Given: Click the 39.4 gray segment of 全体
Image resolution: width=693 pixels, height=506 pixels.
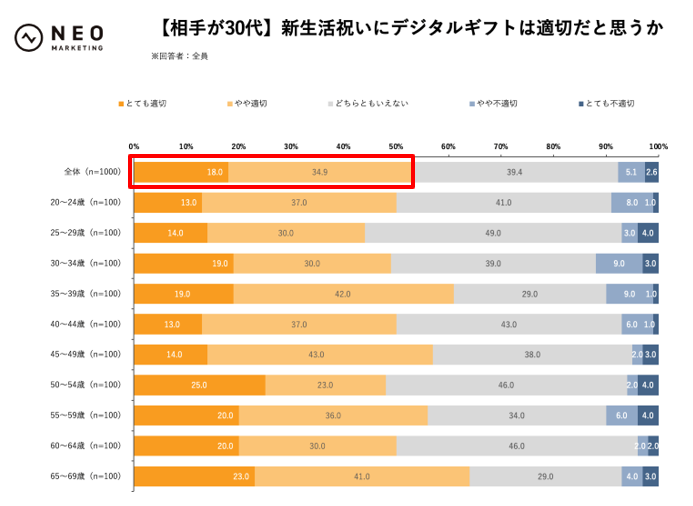Looking at the screenshot, I should [514, 172].
